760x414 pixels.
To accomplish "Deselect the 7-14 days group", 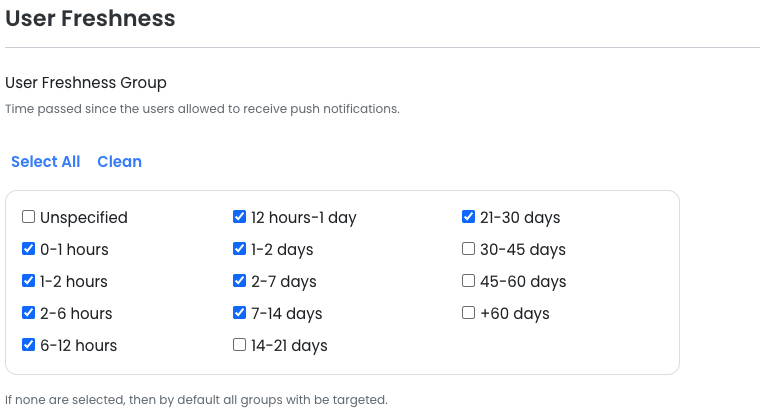I will coord(239,313).
